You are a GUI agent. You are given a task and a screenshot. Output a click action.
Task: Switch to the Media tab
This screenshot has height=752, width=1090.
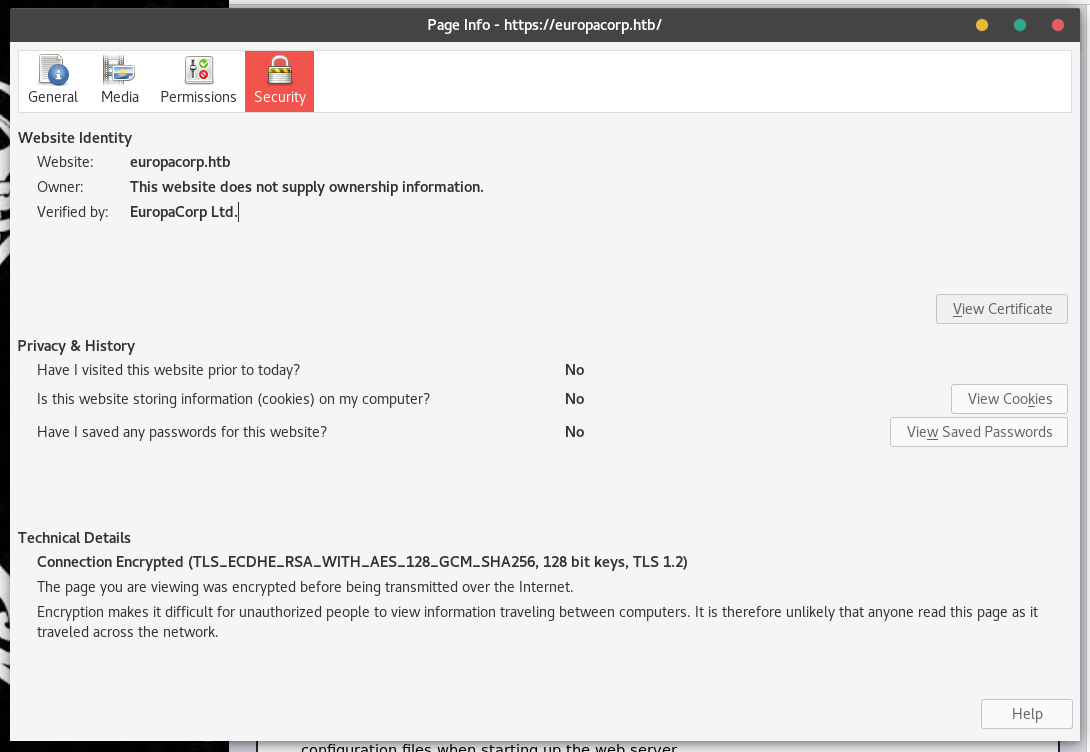[x=120, y=81]
